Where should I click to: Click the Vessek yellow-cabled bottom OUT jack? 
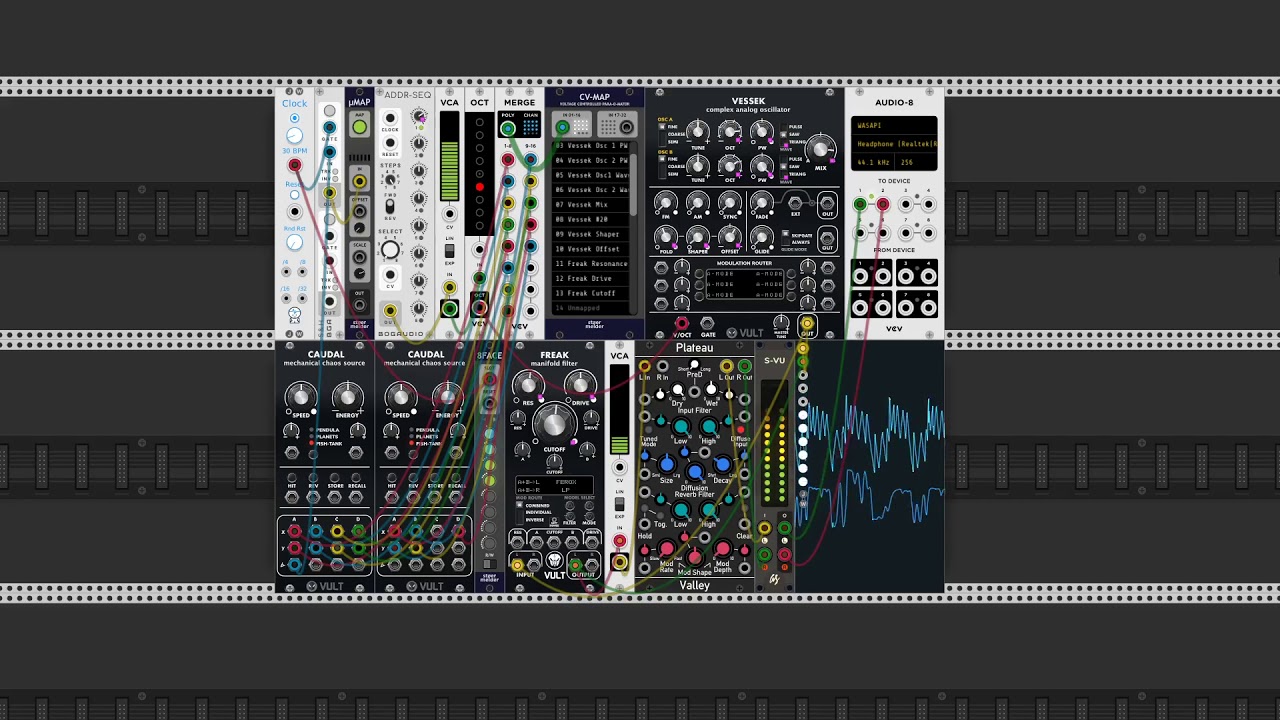pyautogui.click(x=806, y=323)
